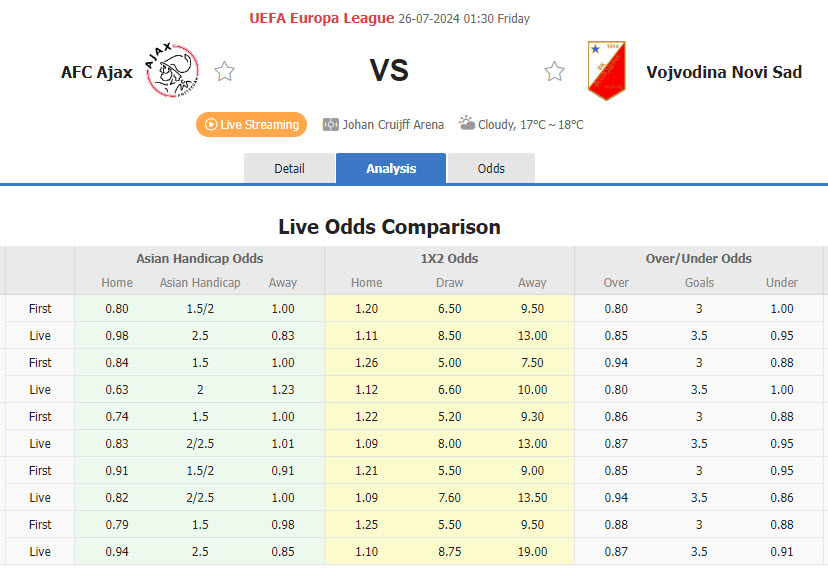The width and height of the screenshot is (828, 579).
Task: Open the Odds tab
Action: click(491, 168)
